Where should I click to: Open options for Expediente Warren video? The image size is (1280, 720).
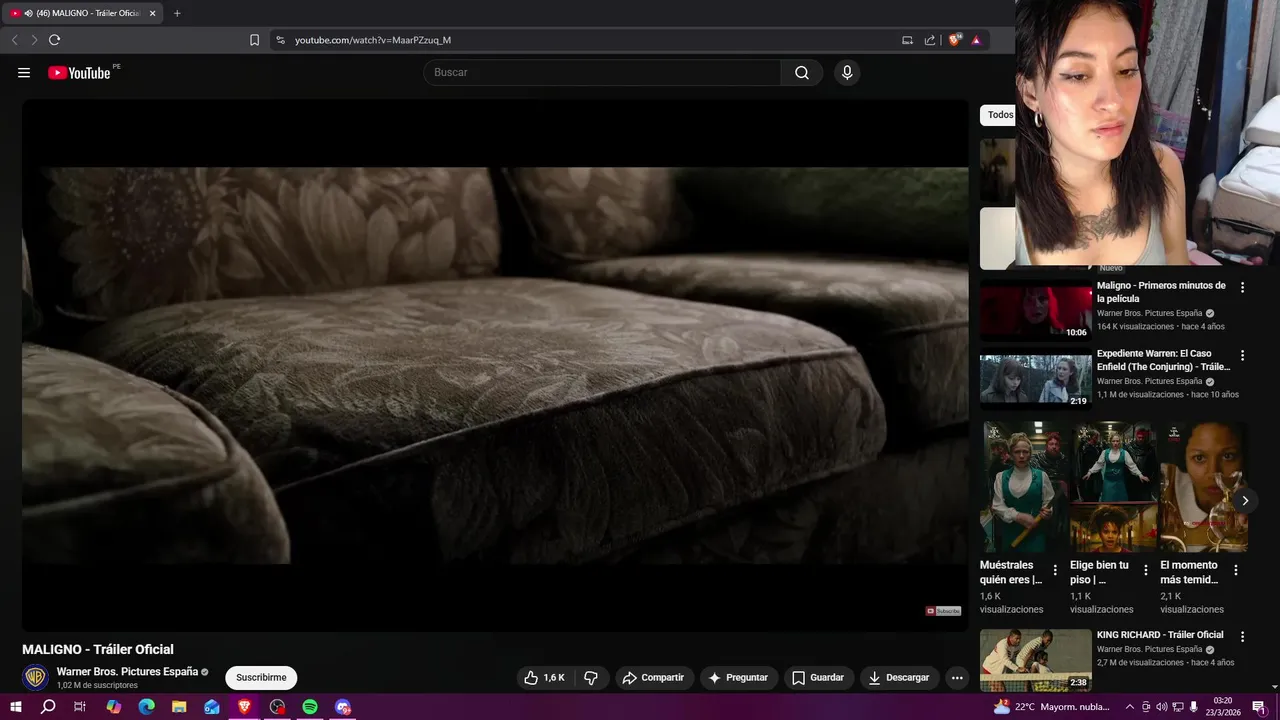1243,355
